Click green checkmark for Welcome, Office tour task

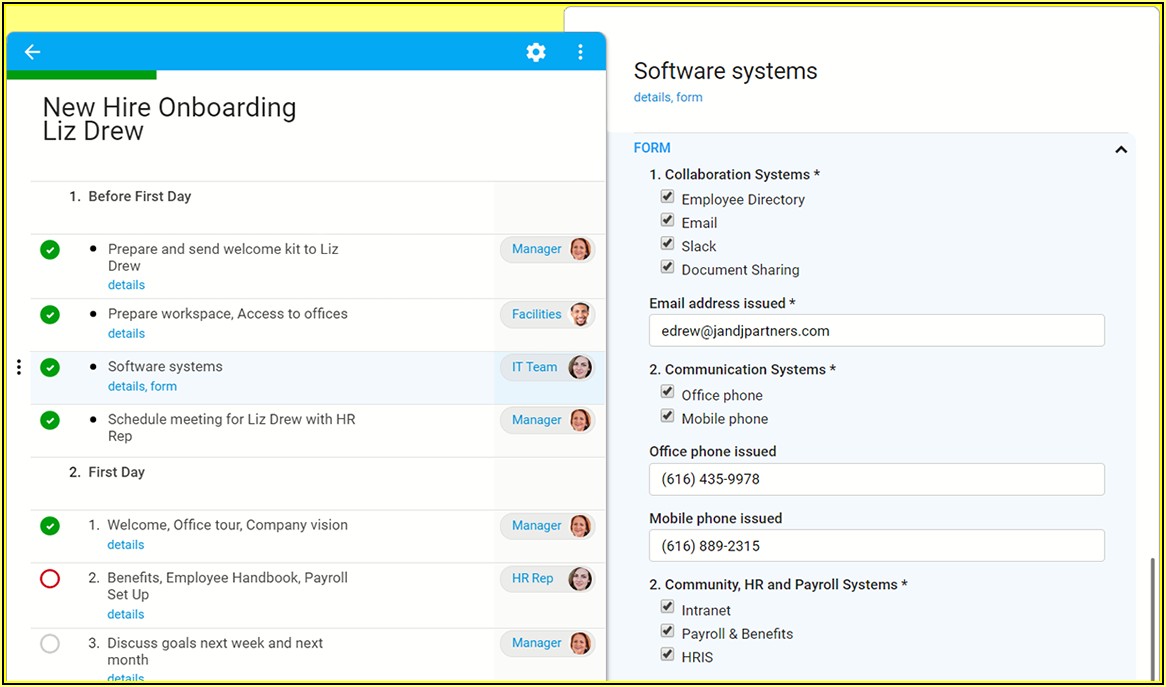click(50, 526)
